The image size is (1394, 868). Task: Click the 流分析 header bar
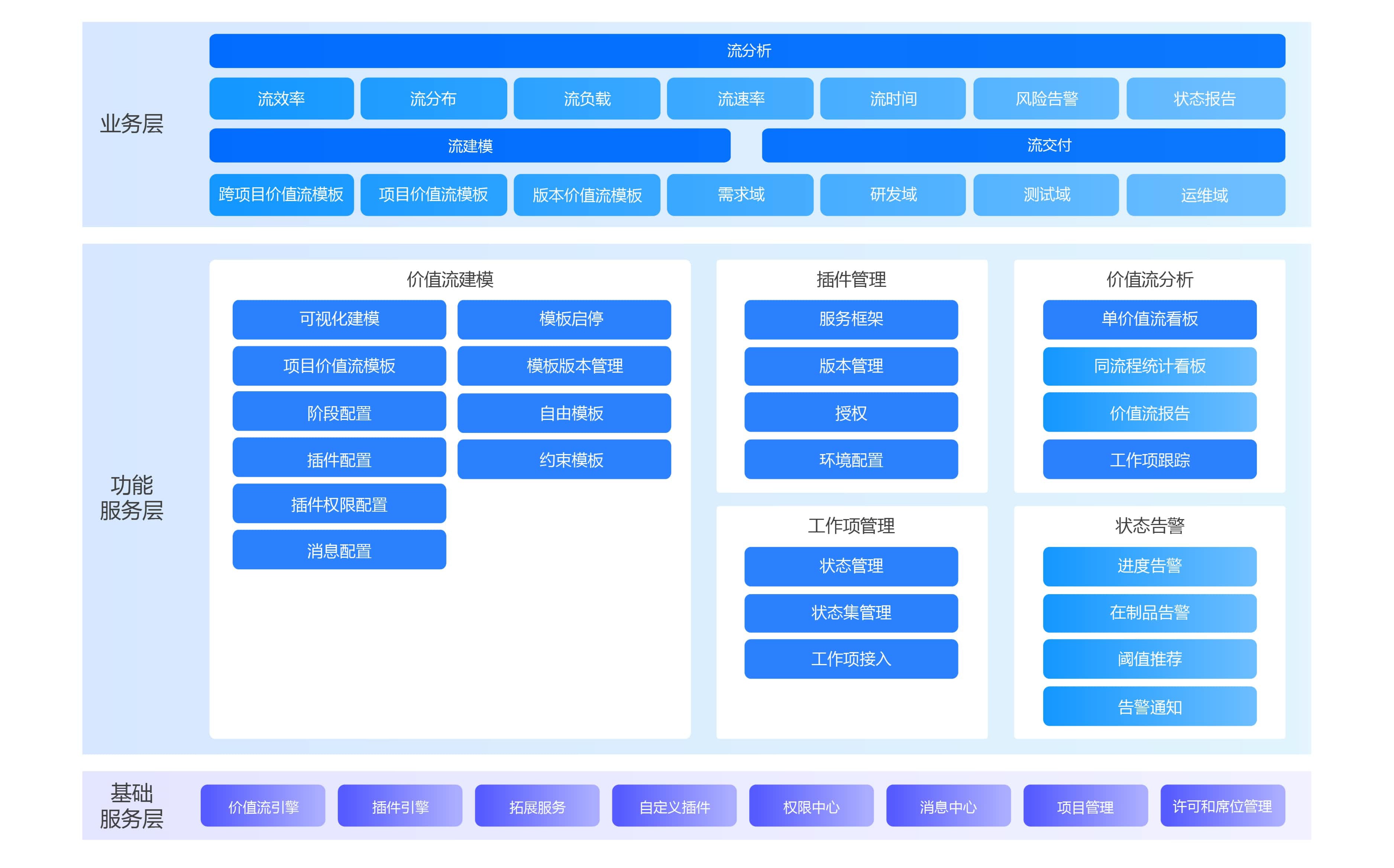pos(746,51)
